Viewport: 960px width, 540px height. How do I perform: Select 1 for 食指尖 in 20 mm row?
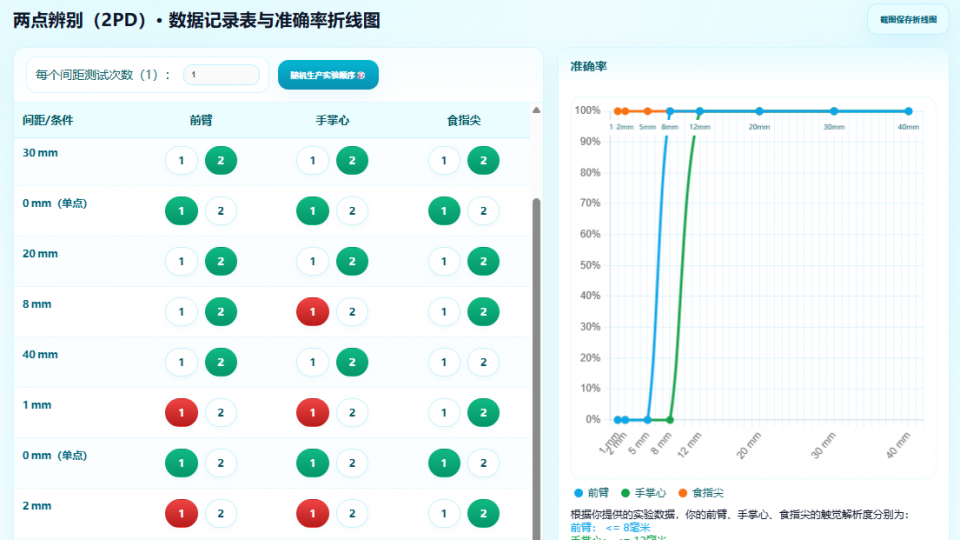pyautogui.click(x=444, y=261)
